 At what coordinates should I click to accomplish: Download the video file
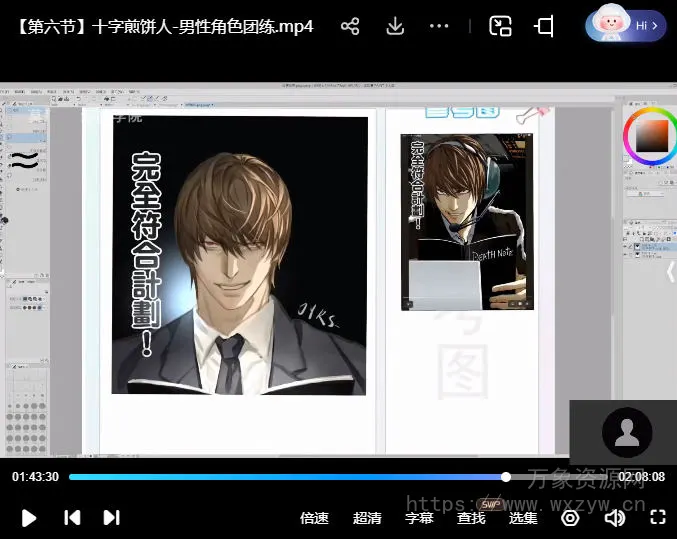tap(395, 27)
